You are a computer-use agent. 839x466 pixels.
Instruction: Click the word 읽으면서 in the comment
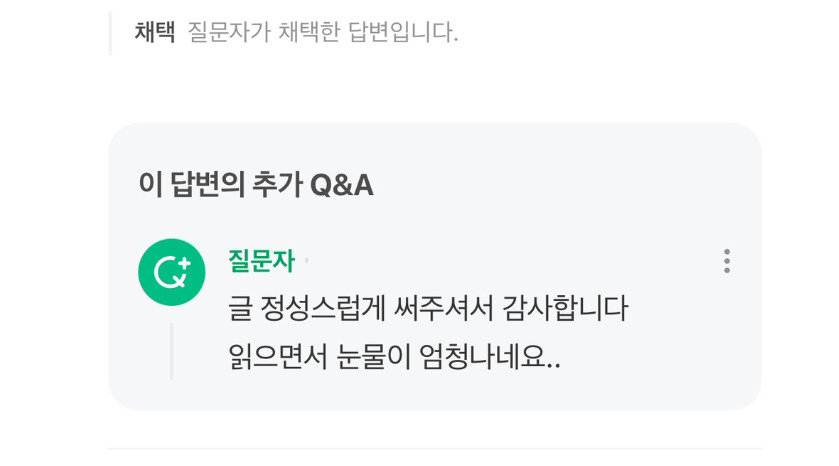tap(278, 357)
